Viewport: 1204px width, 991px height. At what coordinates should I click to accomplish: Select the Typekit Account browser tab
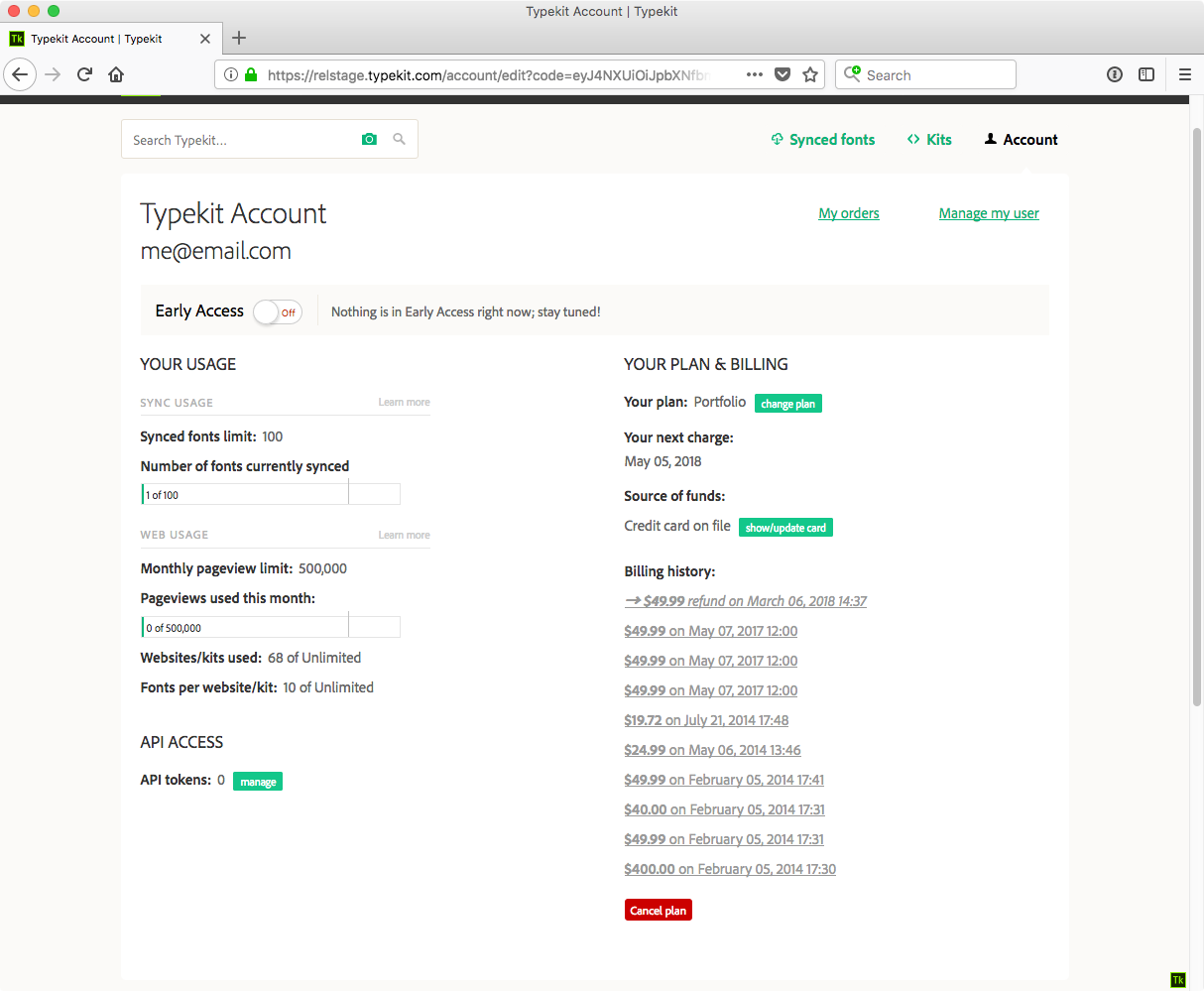(109, 39)
